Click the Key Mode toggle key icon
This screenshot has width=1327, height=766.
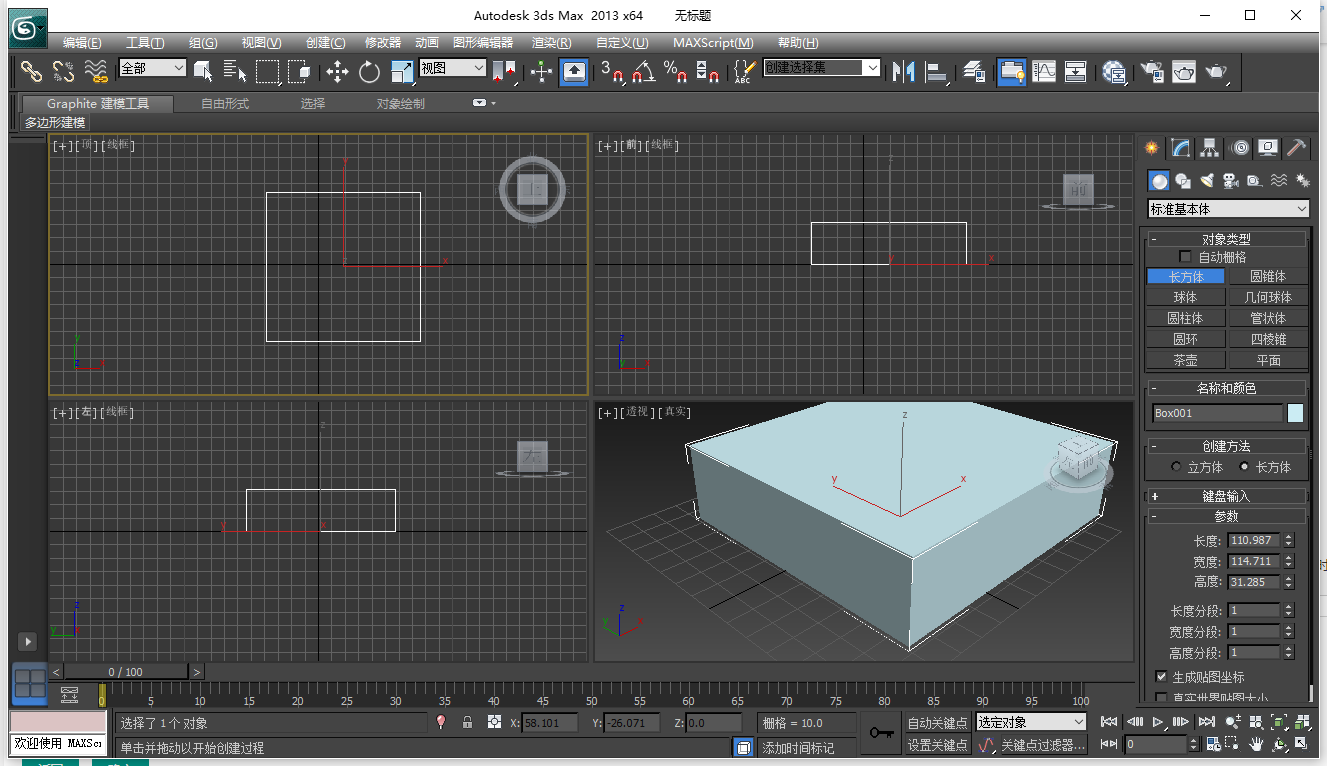coord(881,733)
